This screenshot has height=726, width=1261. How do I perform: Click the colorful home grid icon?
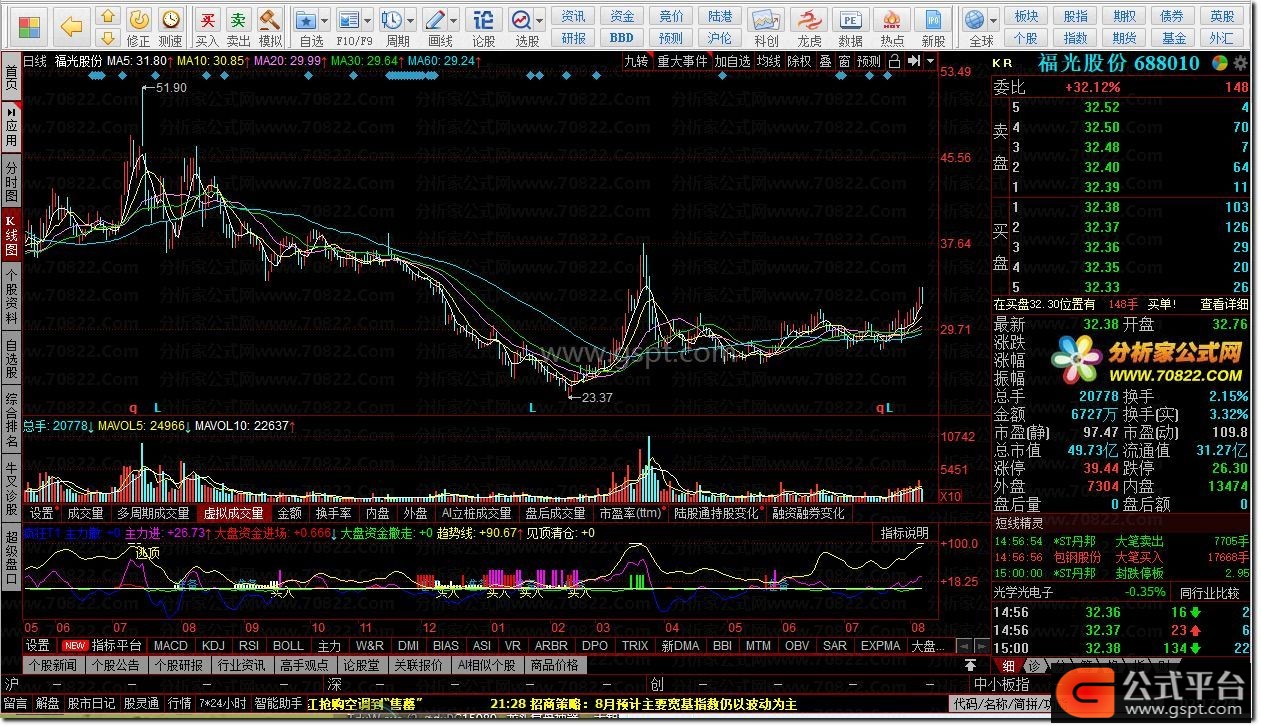coord(31,27)
